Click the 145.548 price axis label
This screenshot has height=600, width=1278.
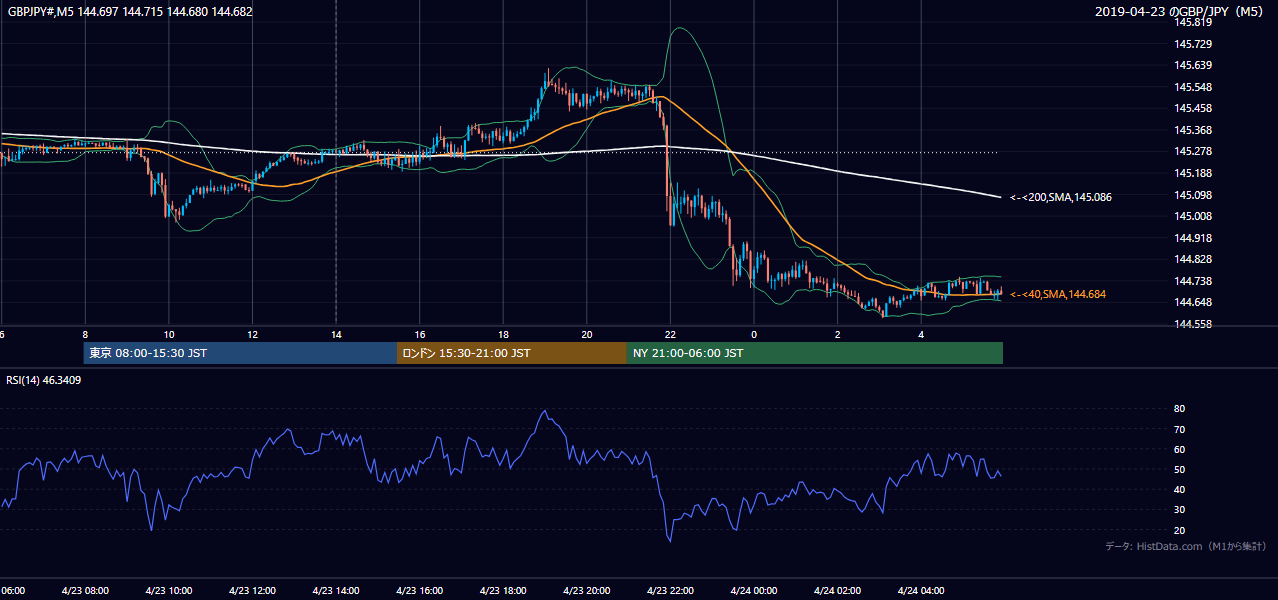pyautogui.click(x=1191, y=87)
